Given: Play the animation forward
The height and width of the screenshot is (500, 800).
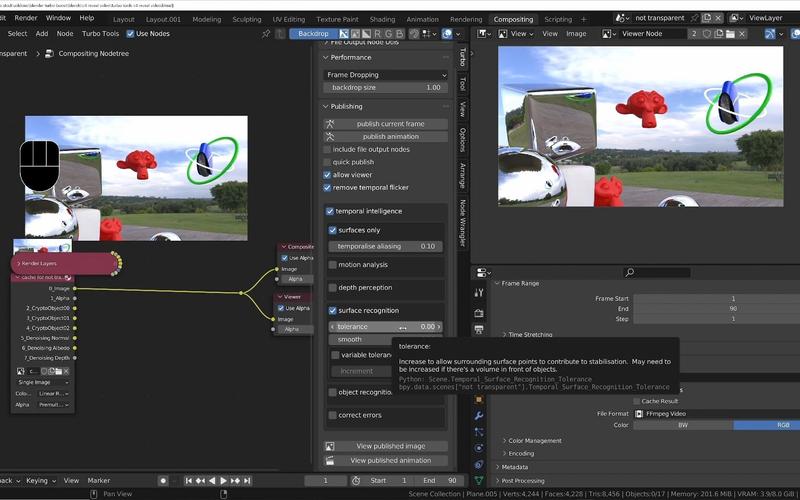Looking at the screenshot, I should tap(223, 481).
